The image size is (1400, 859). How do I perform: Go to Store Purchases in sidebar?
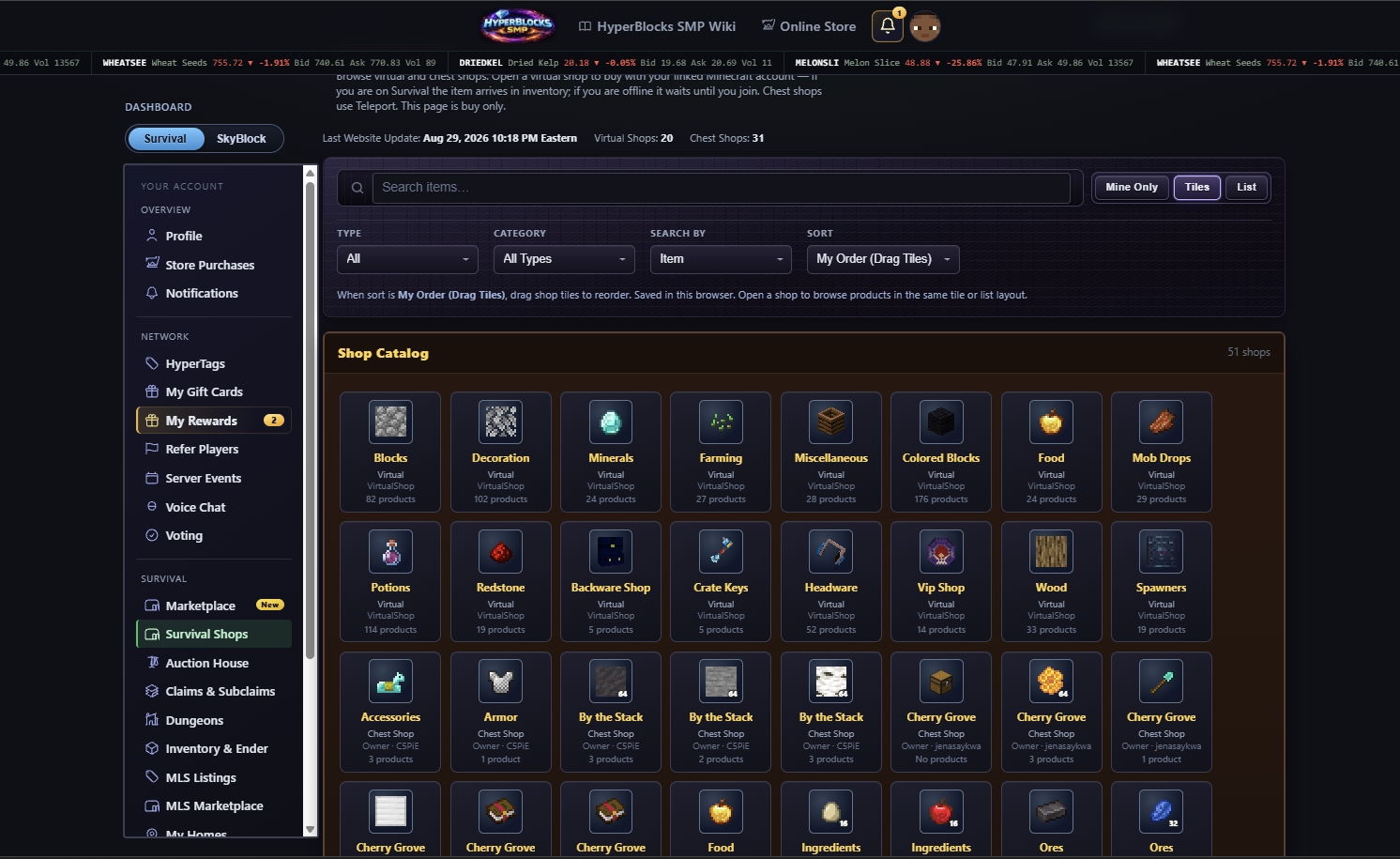[214, 265]
